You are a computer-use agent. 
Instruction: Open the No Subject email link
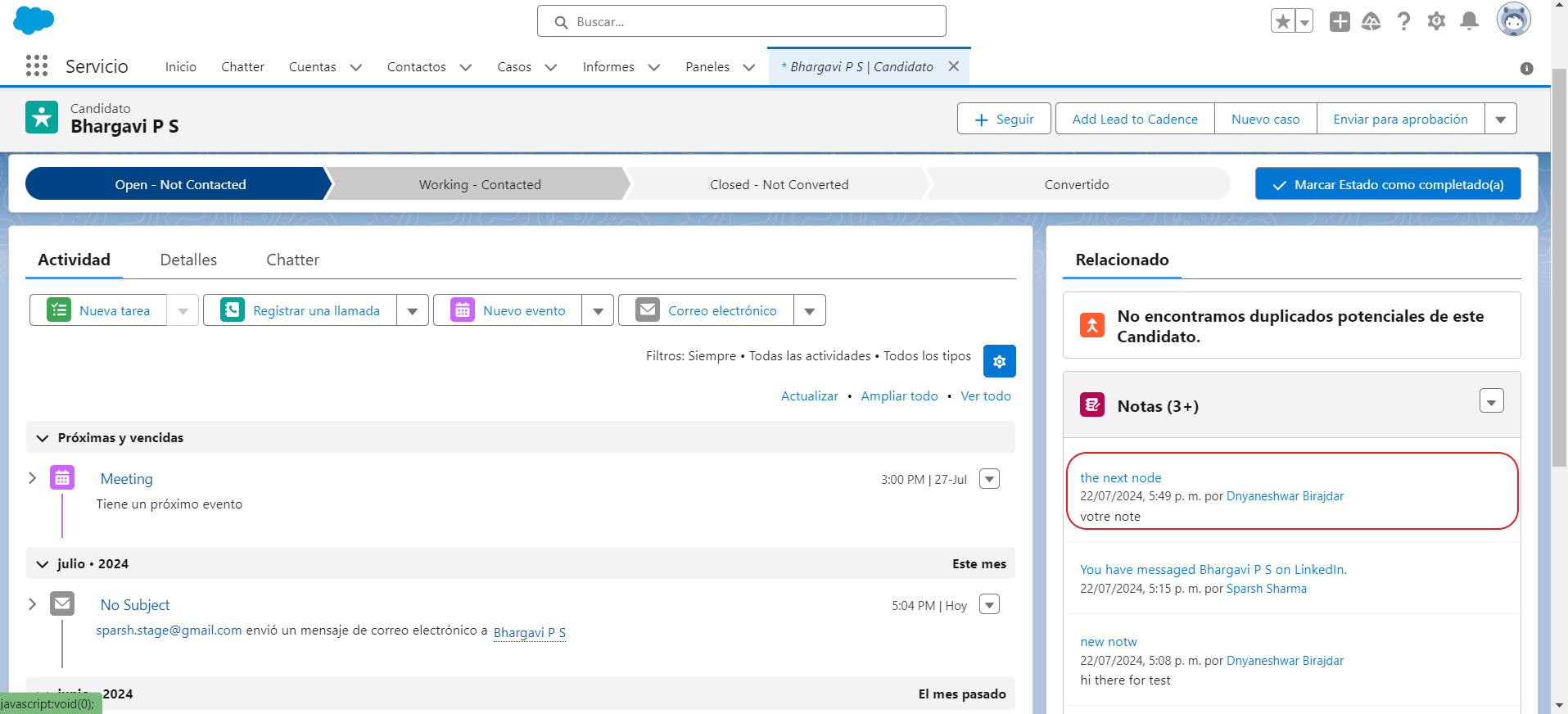pyautogui.click(x=135, y=605)
